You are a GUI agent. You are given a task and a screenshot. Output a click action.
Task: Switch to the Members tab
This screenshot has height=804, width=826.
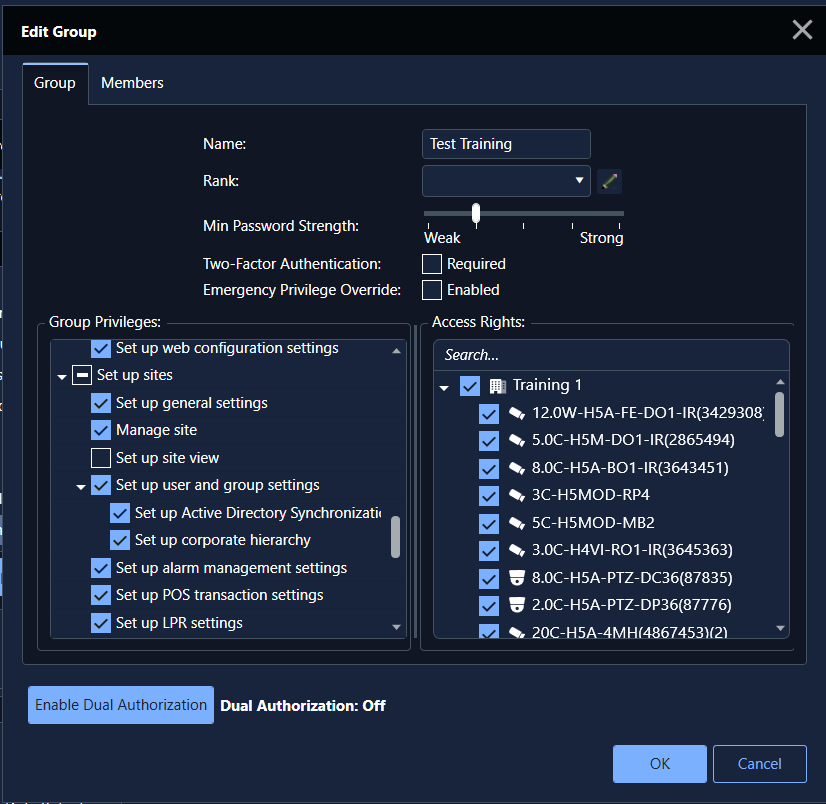(132, 83)
